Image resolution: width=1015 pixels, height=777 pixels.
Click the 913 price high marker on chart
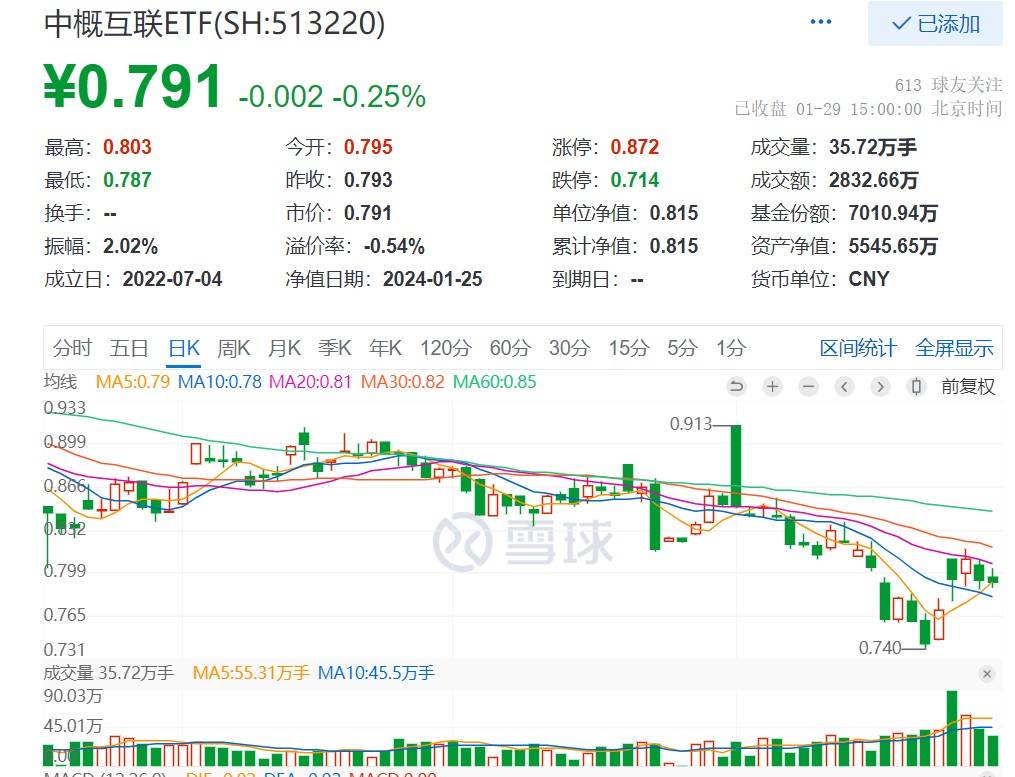click(688, 423)
